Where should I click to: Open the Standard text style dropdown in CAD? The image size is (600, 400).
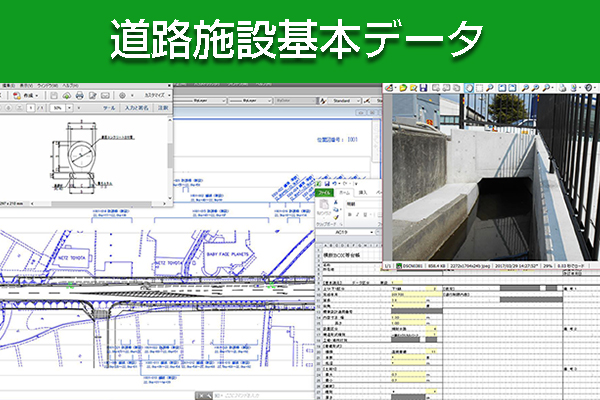[344, 101]
